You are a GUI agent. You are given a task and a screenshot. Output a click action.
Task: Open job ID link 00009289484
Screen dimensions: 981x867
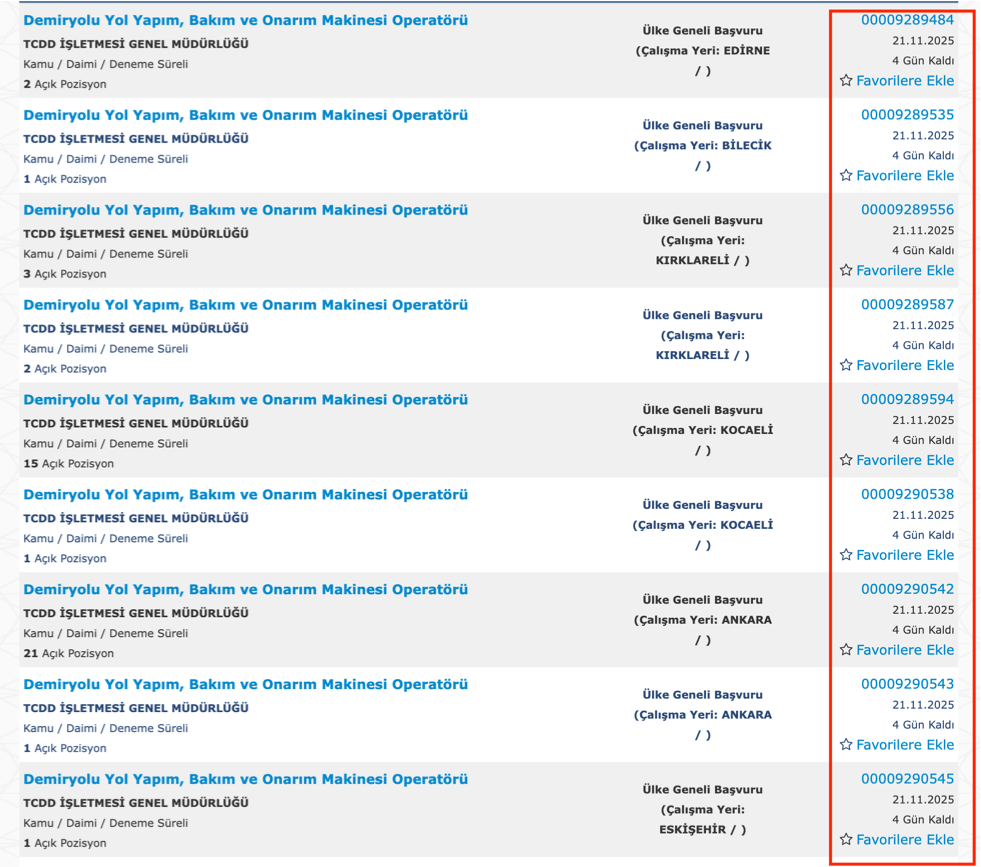(x=907, y=20)
